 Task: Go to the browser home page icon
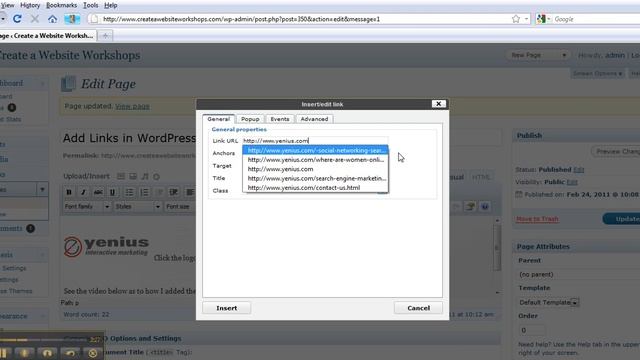[52, 19]
